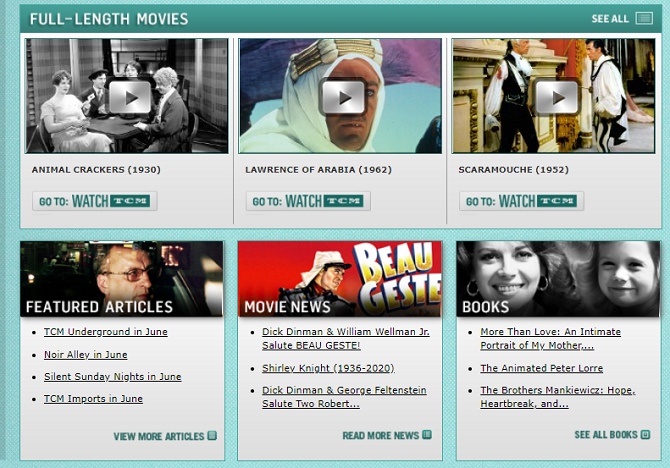Click the icon beside View More Articles
Image resolution: width=670 pixels, height=468 pixels.
[x=212, y=436]
